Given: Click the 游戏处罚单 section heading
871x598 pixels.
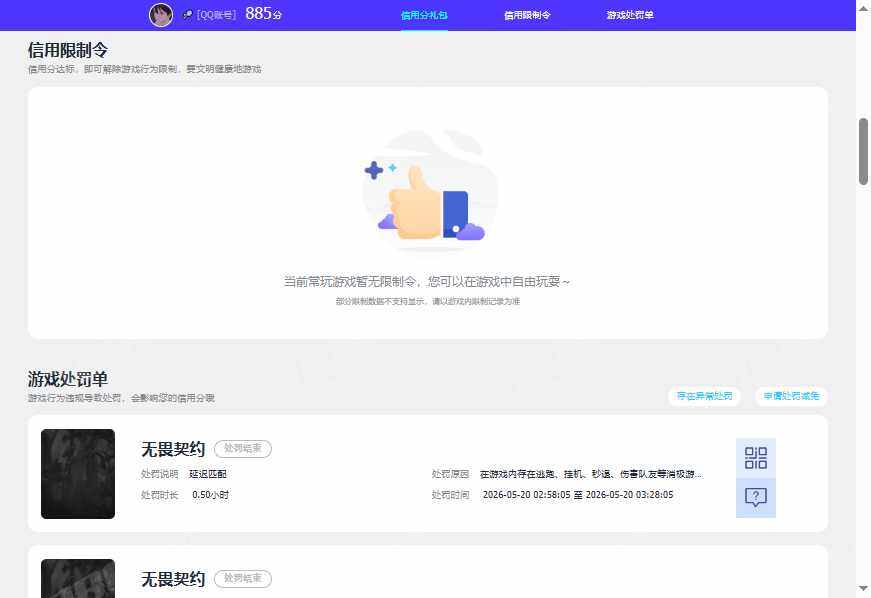Looking at the screenshot, I should click(x=68, y=379).
